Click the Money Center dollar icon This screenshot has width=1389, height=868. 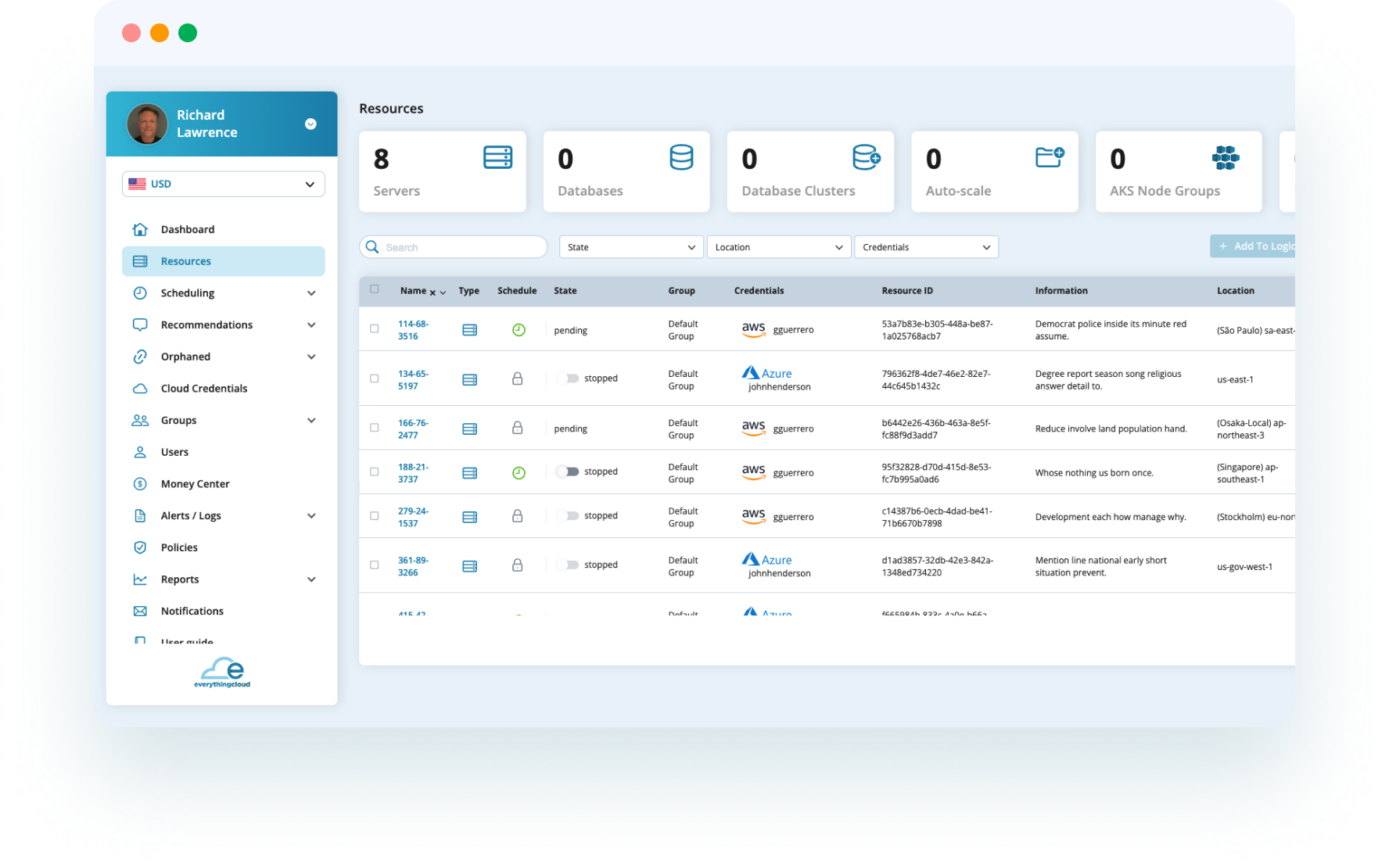click(x=140, y=484)
